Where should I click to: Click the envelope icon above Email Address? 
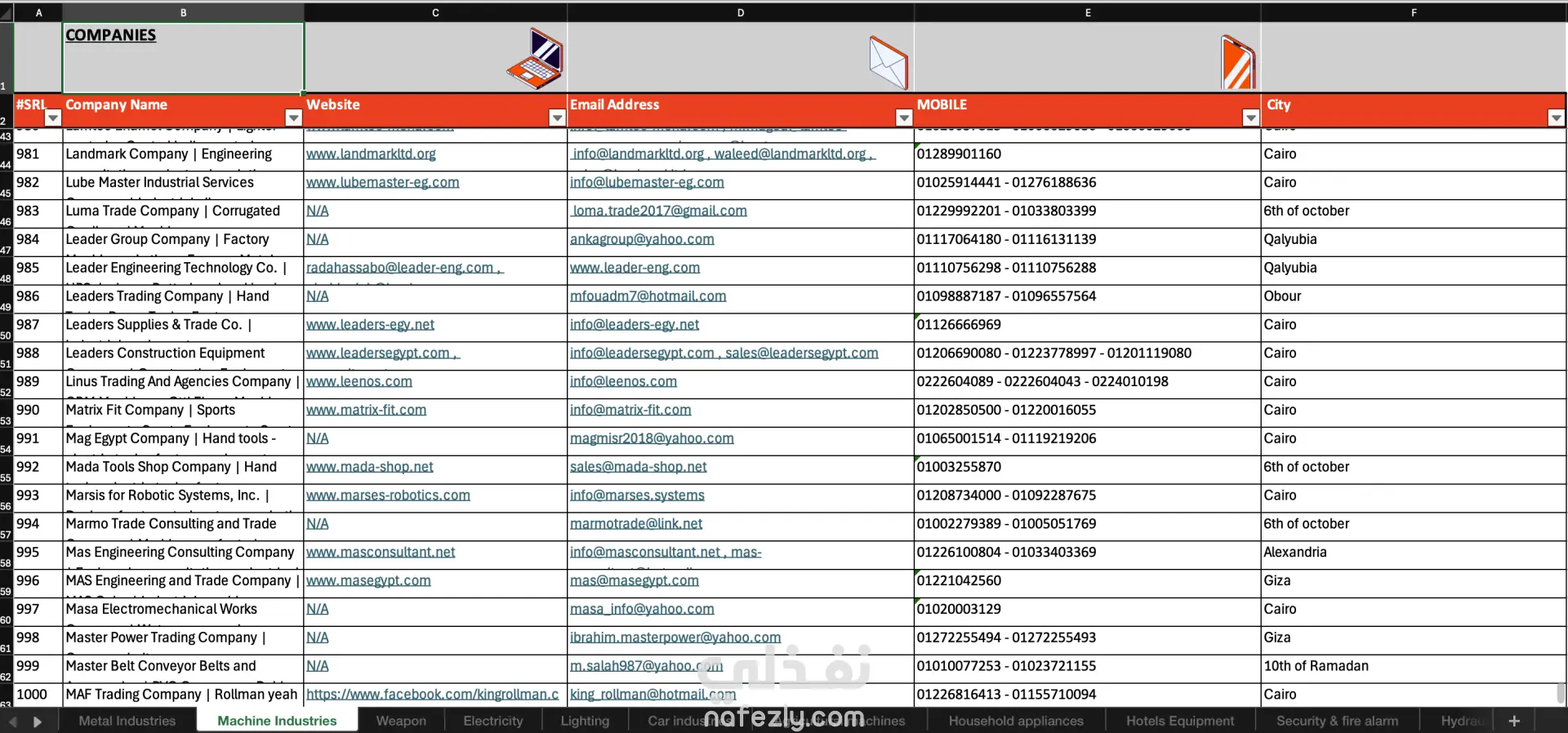coord(889,62)
